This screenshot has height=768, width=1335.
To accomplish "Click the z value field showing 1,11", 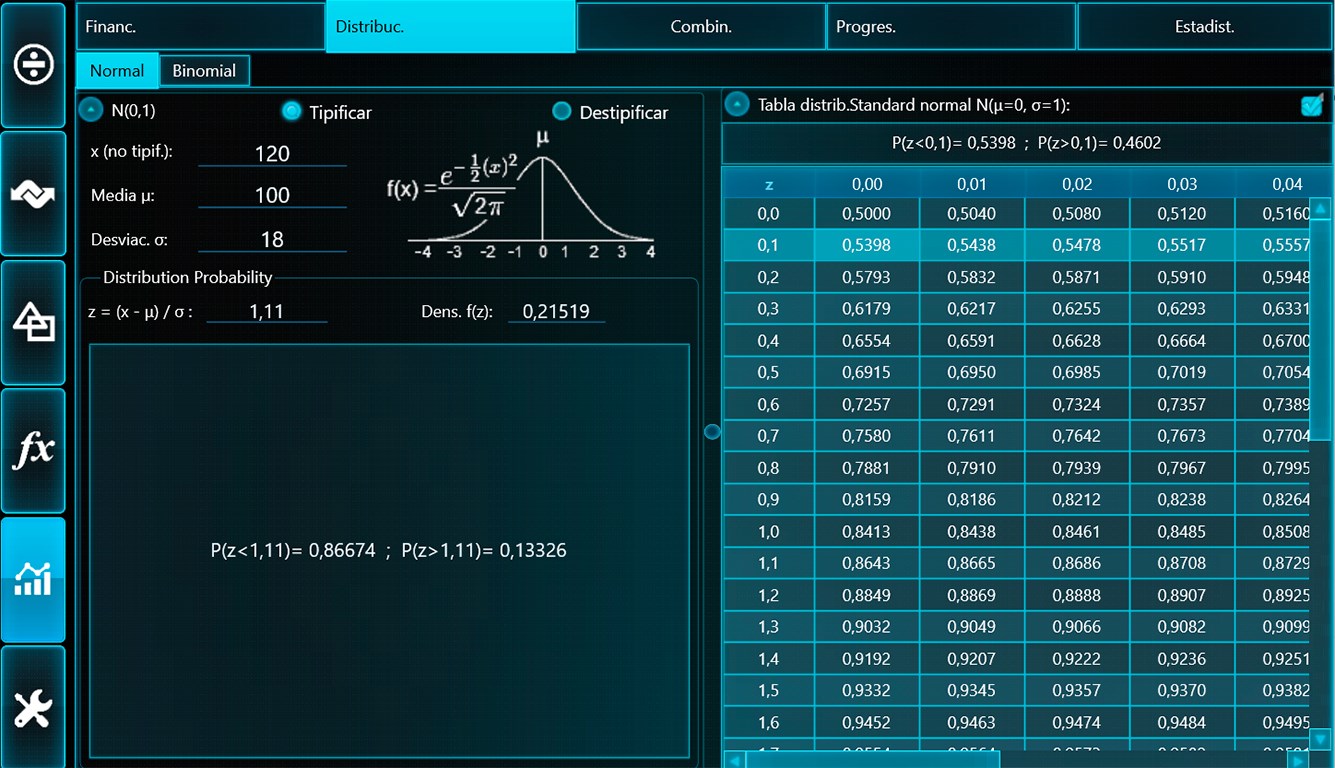I will [267, 311].
